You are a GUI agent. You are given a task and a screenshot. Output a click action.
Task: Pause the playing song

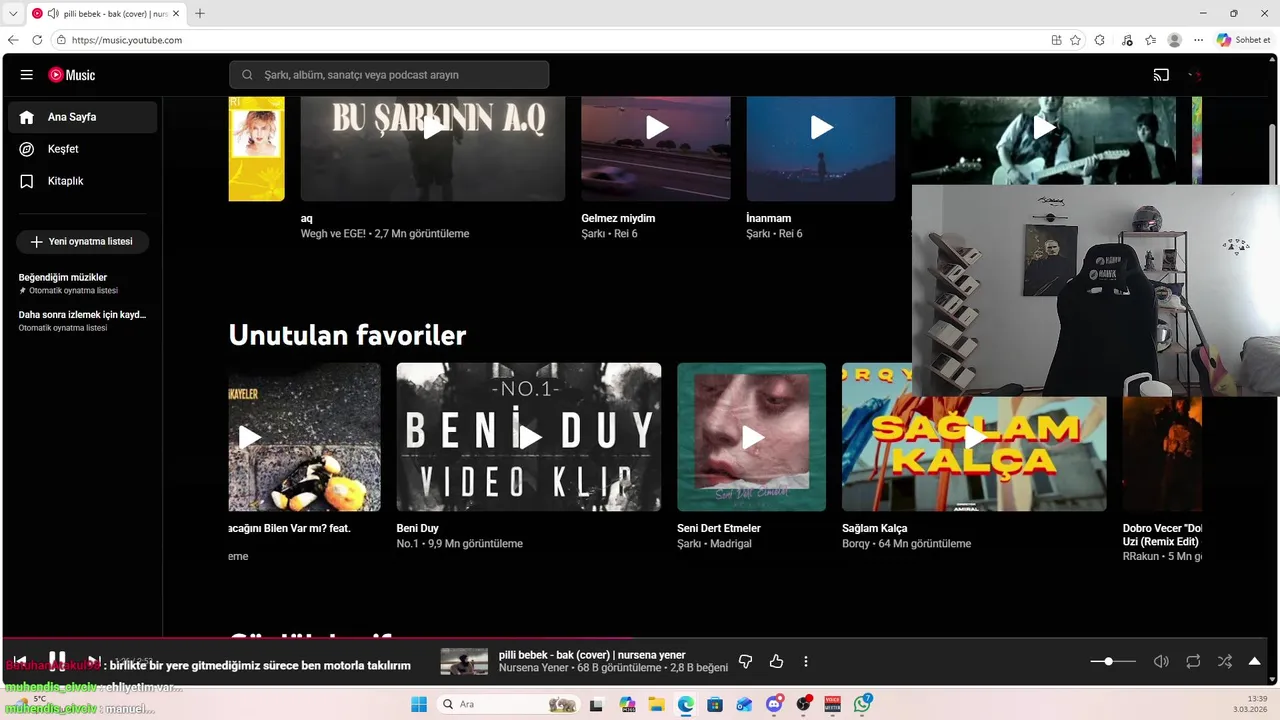pos(57,660)
